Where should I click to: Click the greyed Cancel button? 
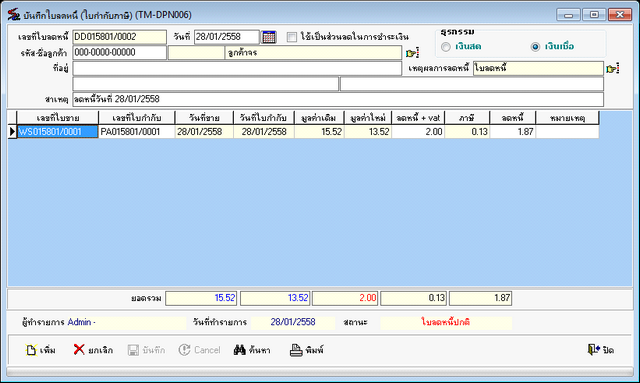(199, 350)
